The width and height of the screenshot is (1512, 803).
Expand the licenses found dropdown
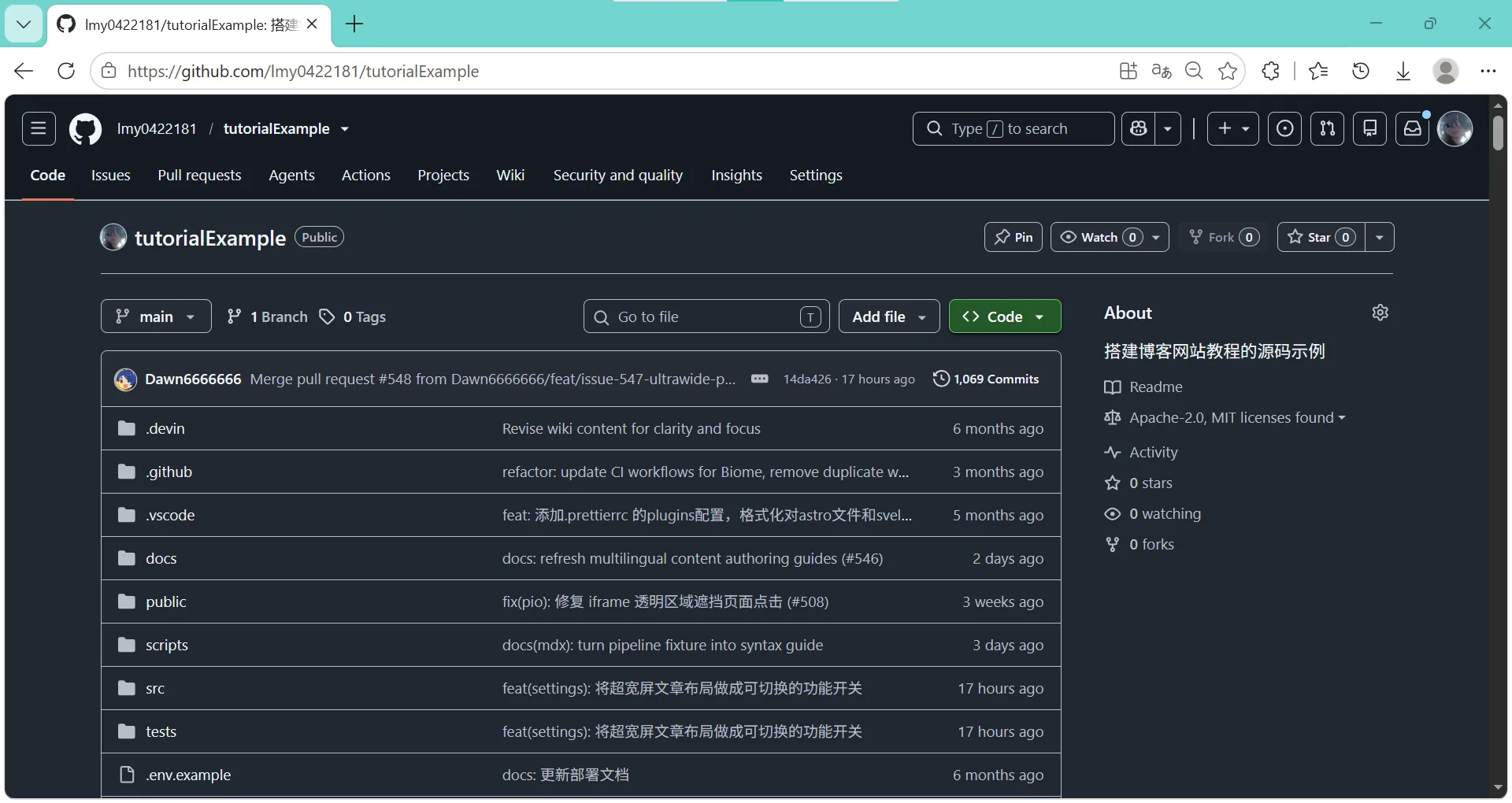(1237, 417)
